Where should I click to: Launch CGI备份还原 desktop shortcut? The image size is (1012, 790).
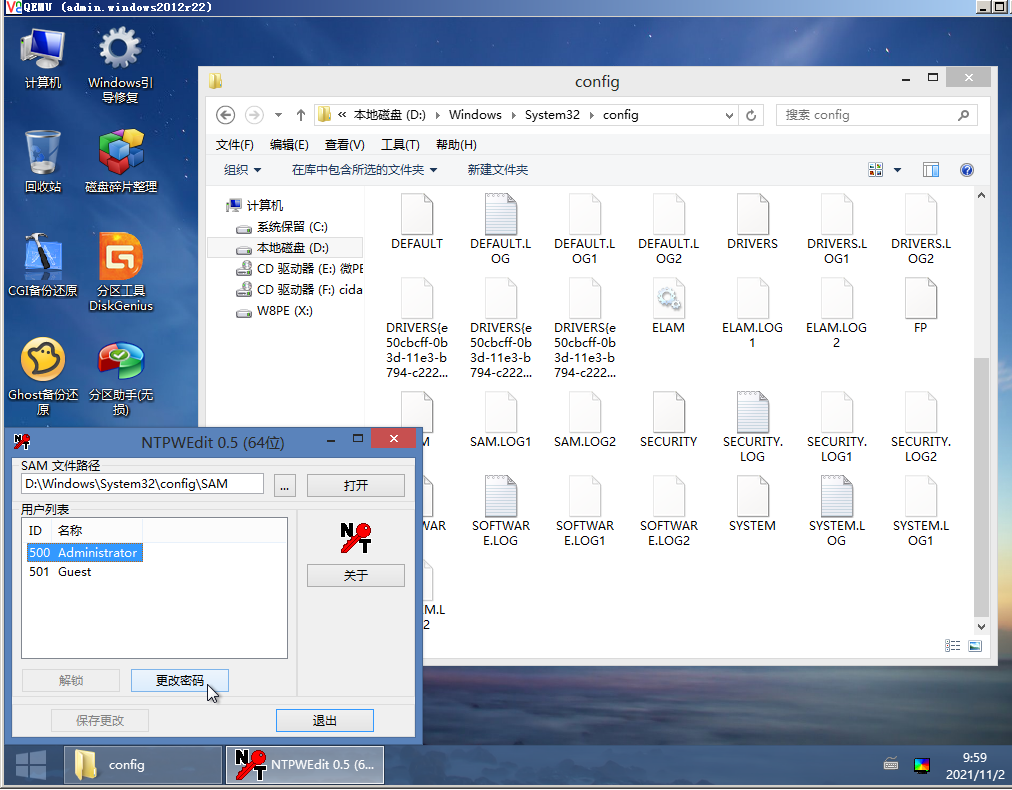[43, 265]
